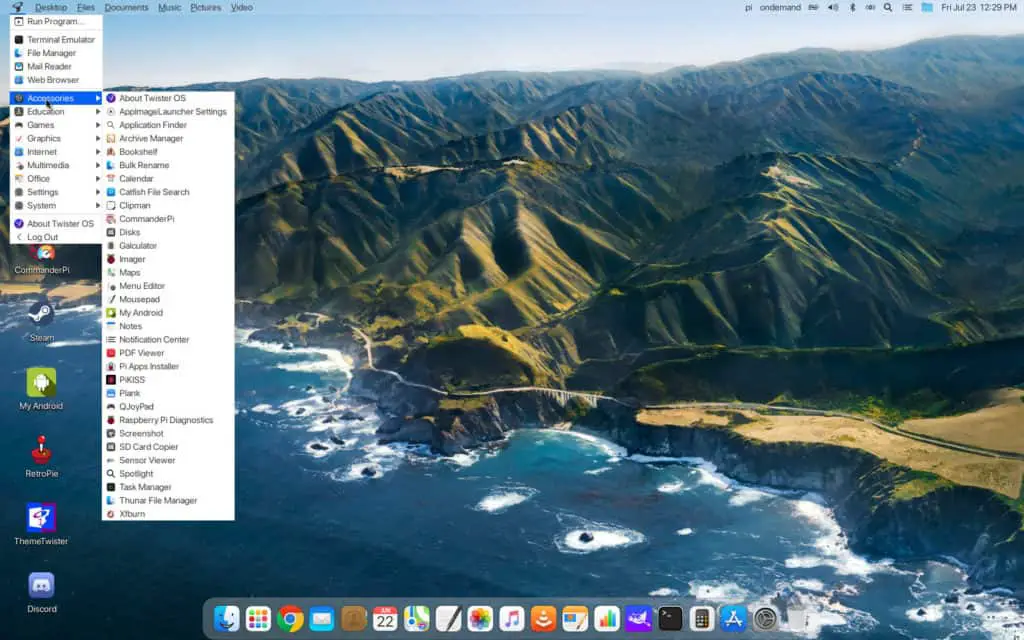Image resolution: width=1024 pixels, height=640 pixels.
Task: Open the purple image editor dock icon
Action: click(x=639, y=618)
